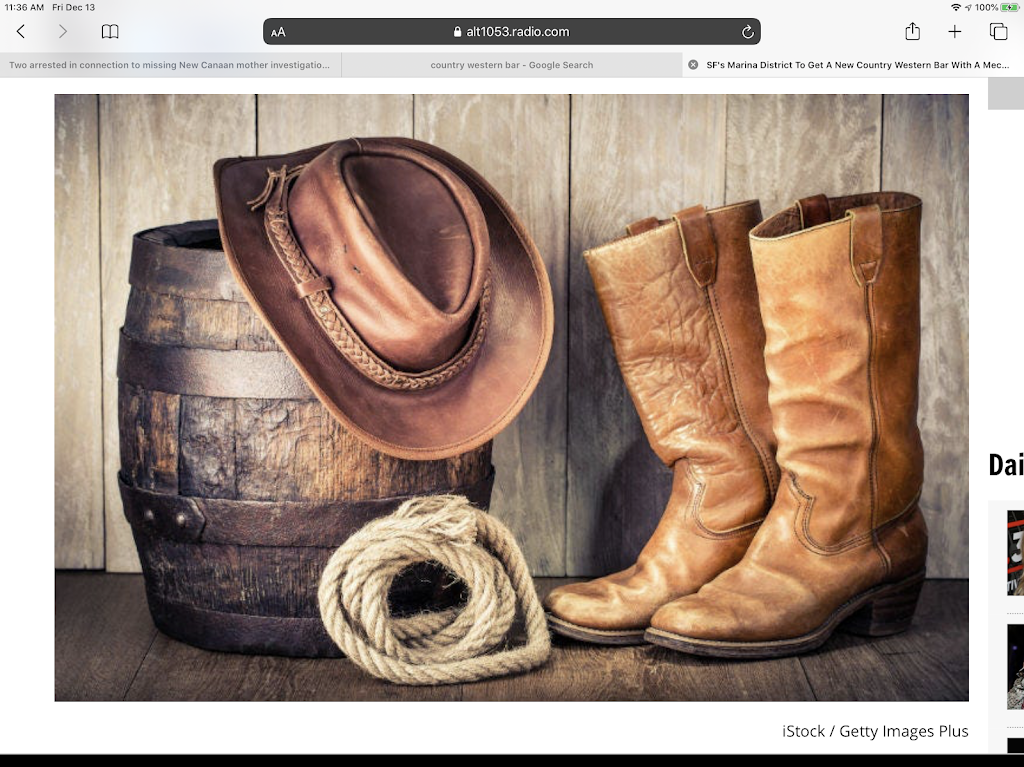The height and width of the screenshot is (767, 1024).
Task: Go back to the previous page
Action: [x=20, y=32]
